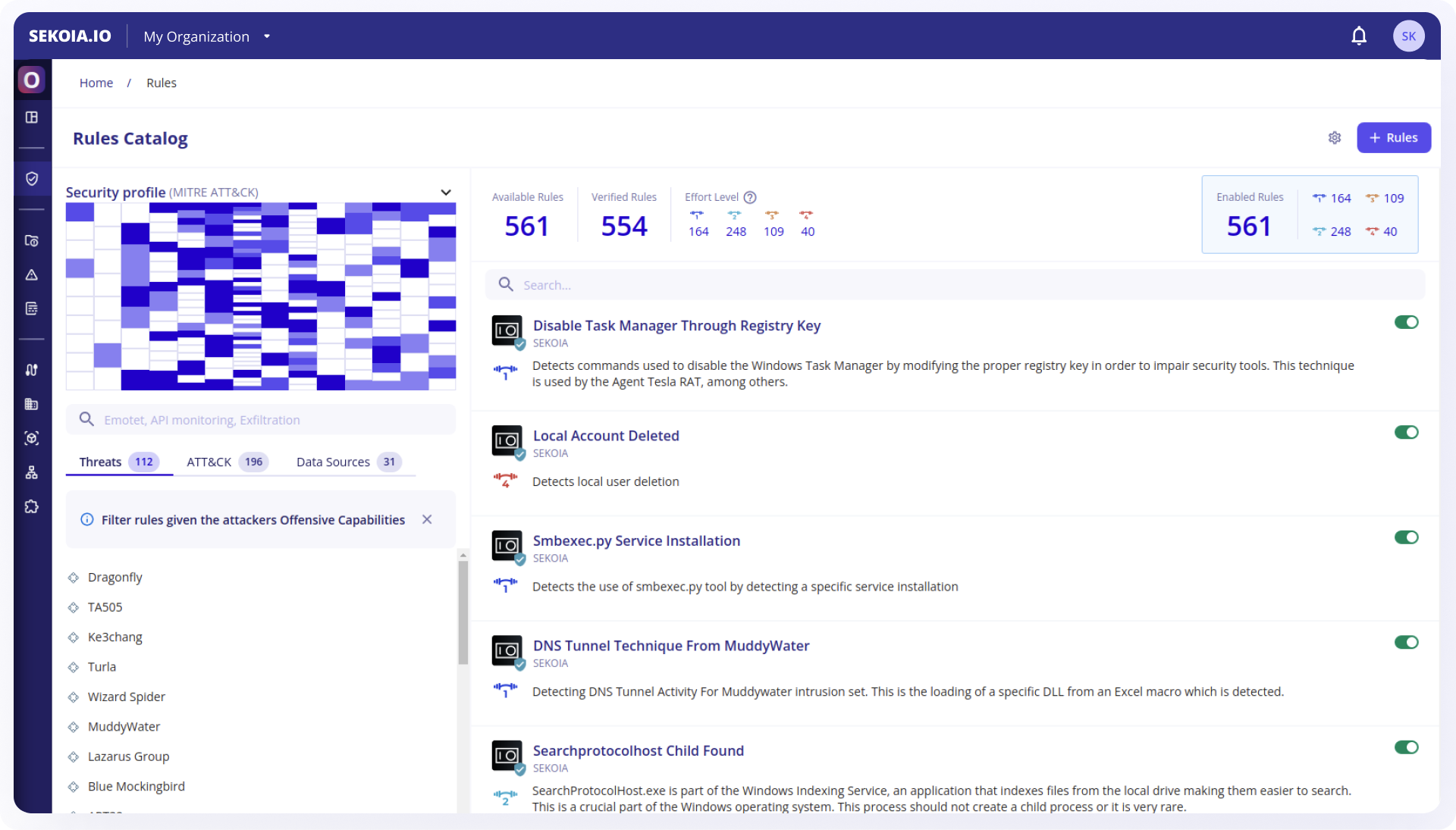Switch to the Threats tab
Image resolution: width=1456 pixels, height=830 pixels.
pyautogui.click(x=119, y=462)
